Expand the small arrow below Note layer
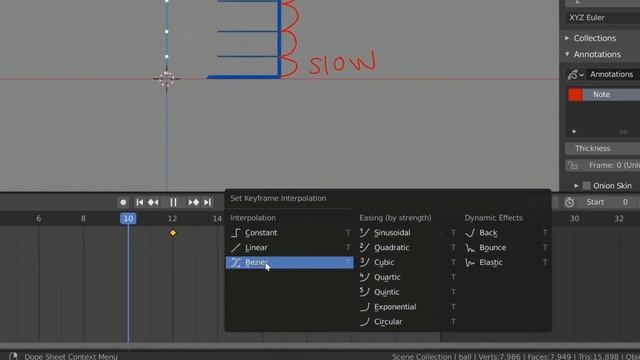The image size is (640, 360). coord(574,131)
